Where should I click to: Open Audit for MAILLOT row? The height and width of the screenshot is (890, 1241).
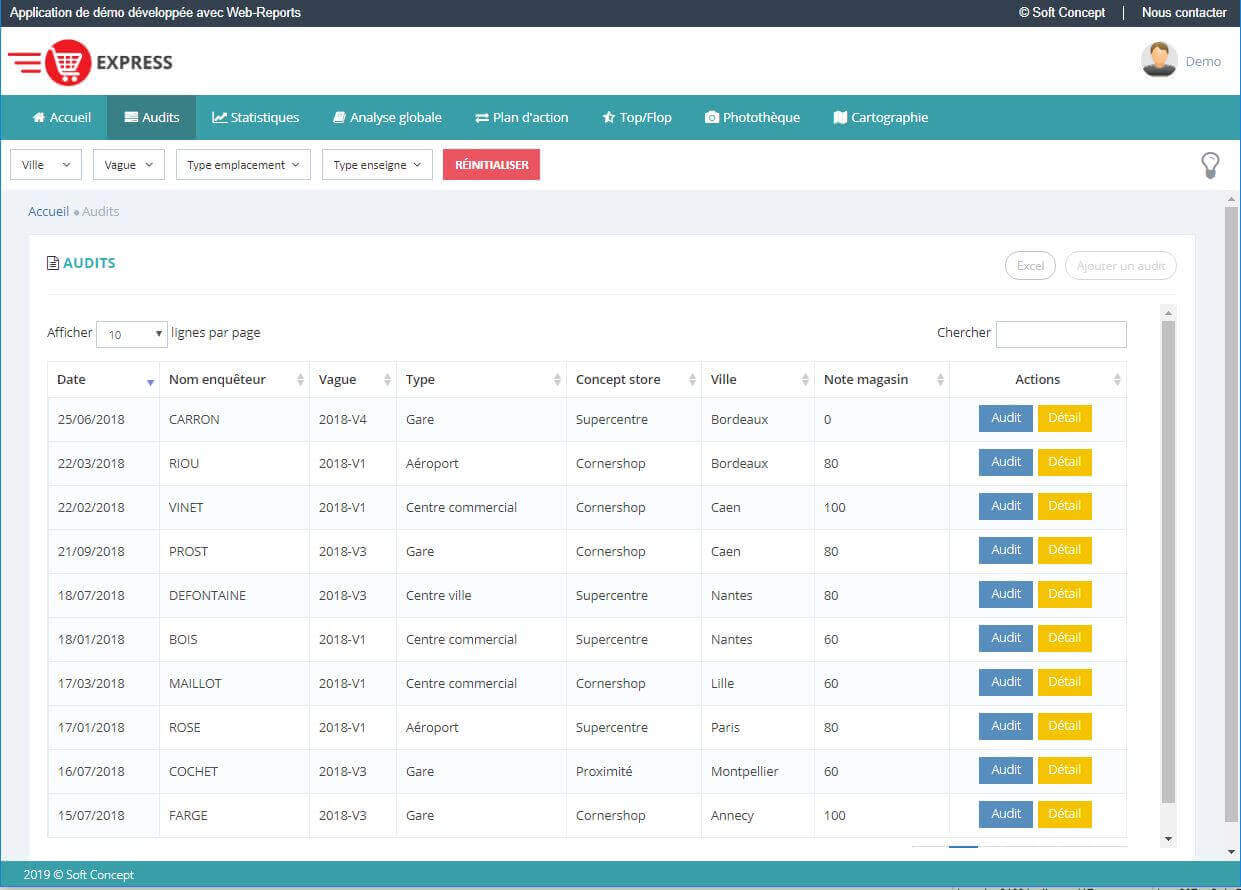(x=1006, y=682)
